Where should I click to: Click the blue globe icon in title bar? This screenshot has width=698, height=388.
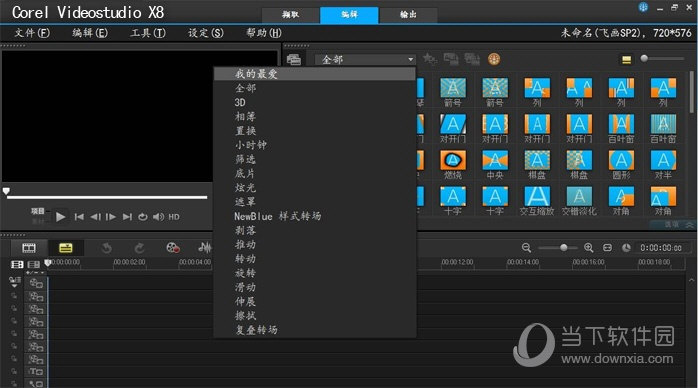tap(643, 7)
